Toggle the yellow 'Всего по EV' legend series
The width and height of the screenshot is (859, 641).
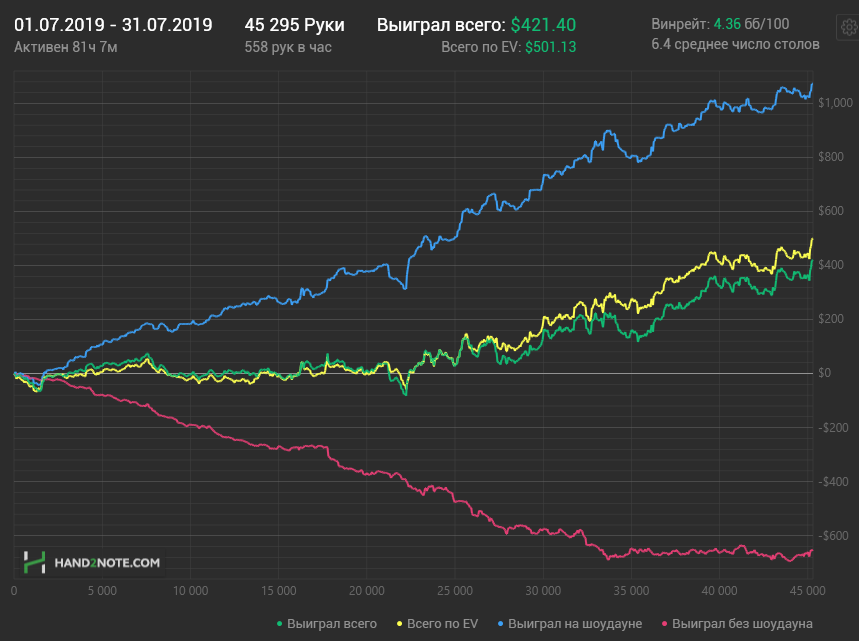(x=437, y=623)
